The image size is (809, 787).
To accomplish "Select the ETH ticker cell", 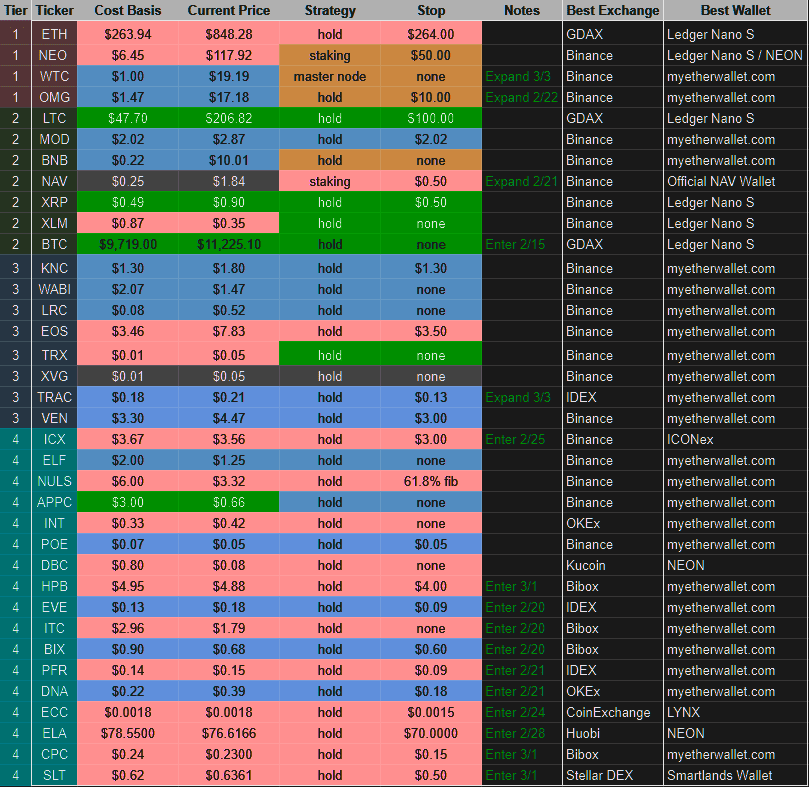I will [x=54, y=34].
